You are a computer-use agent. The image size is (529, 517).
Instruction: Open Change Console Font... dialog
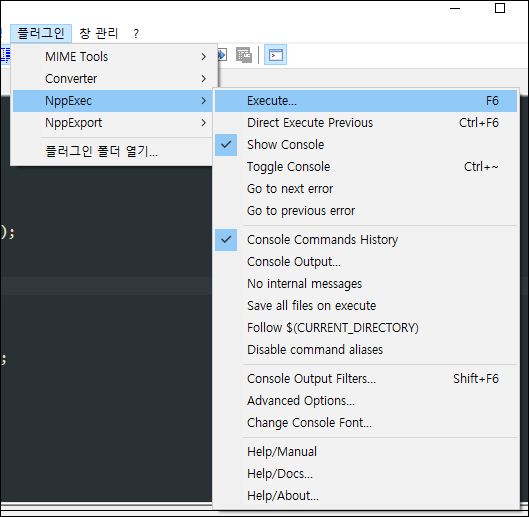(366, 423)
